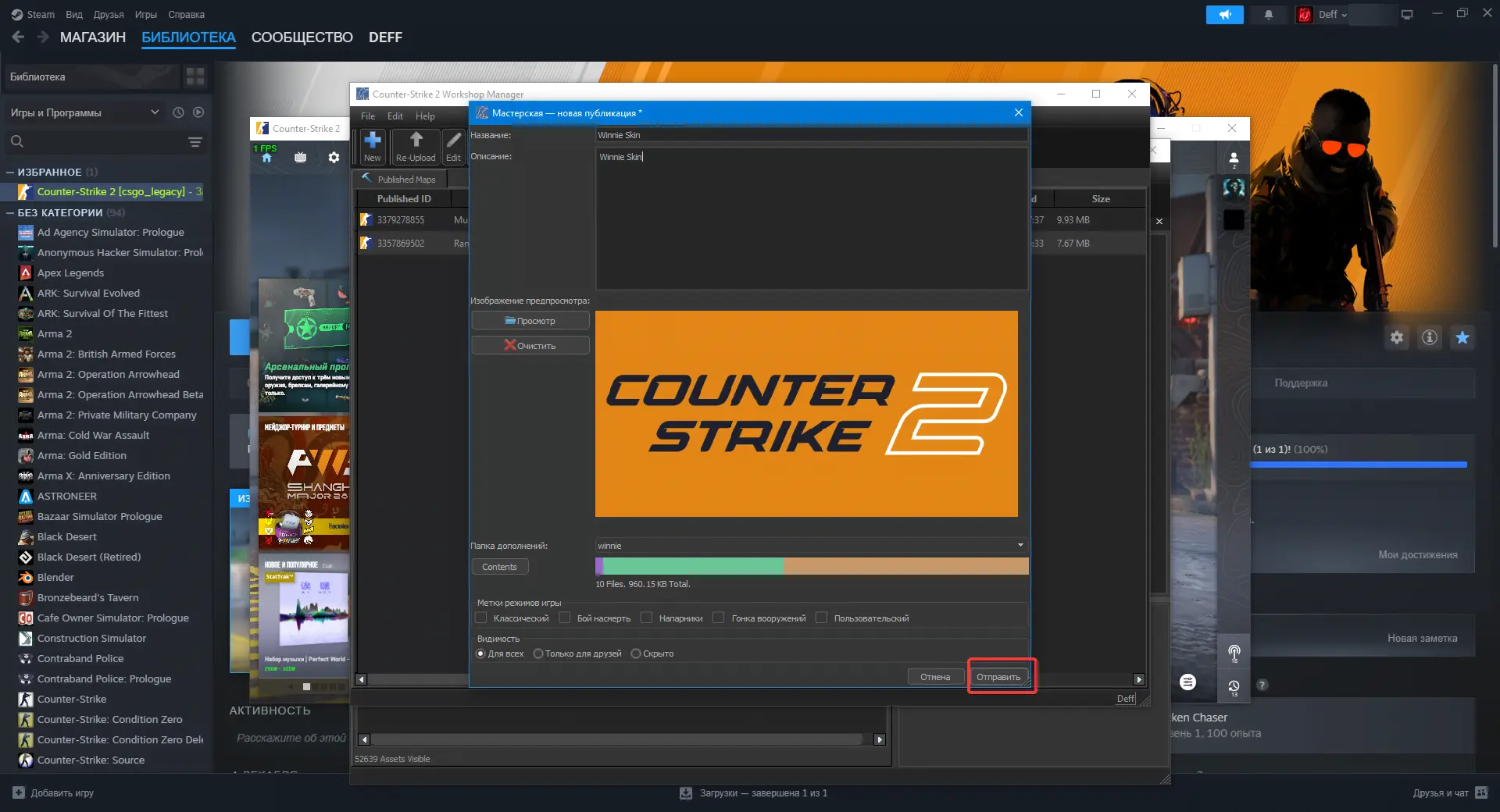Click the Отправить button

pyautogui.click(x=998, y=677)
